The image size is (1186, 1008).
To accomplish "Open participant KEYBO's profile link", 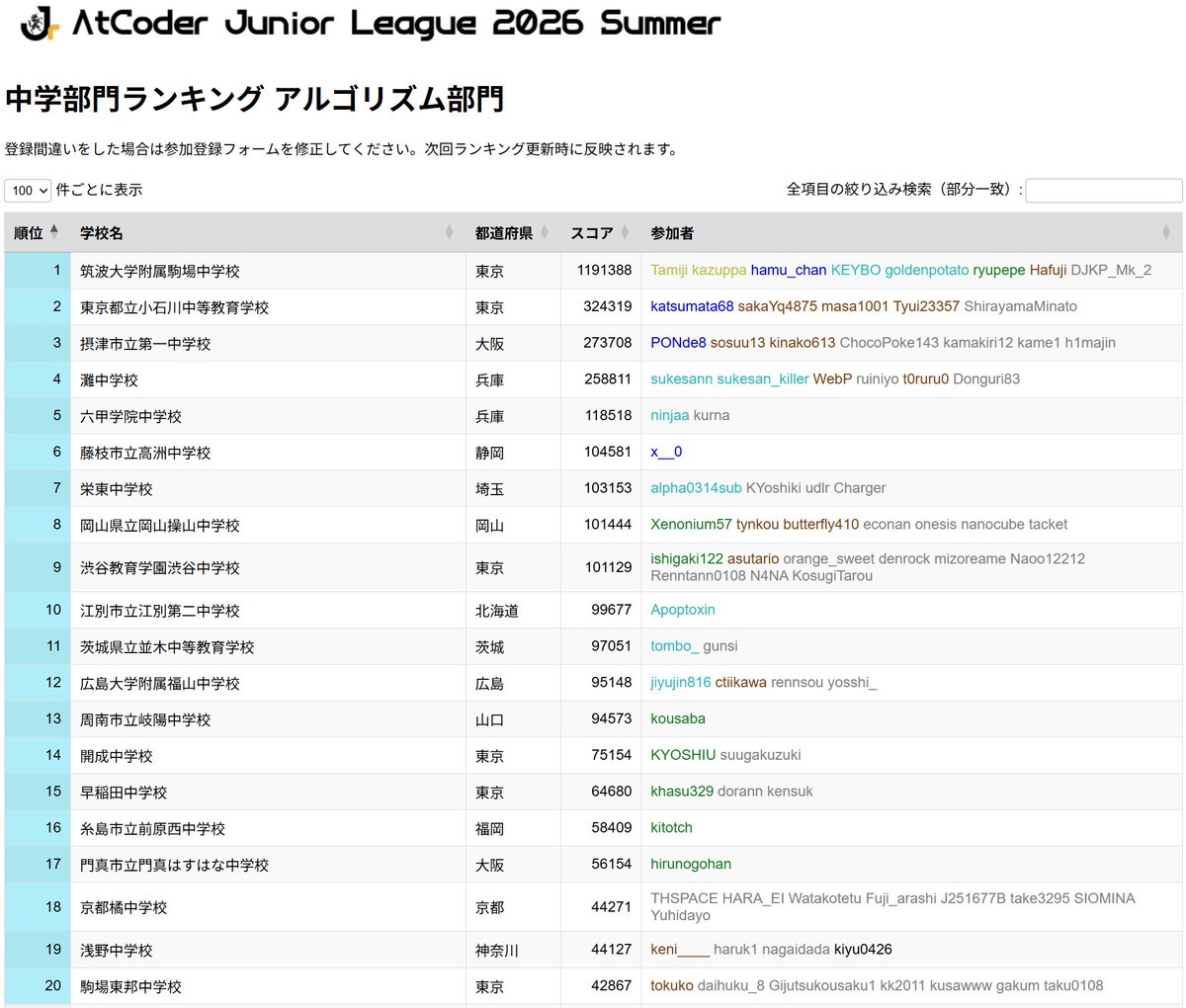I will click(x=856, y=270).
